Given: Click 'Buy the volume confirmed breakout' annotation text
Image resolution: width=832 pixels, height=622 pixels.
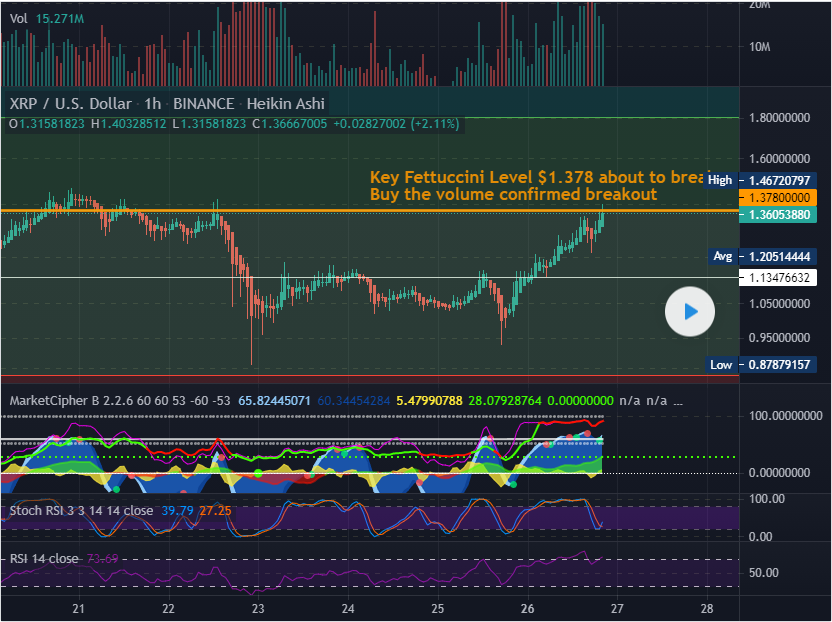Looking at the screenshot, I should [513, 194].
